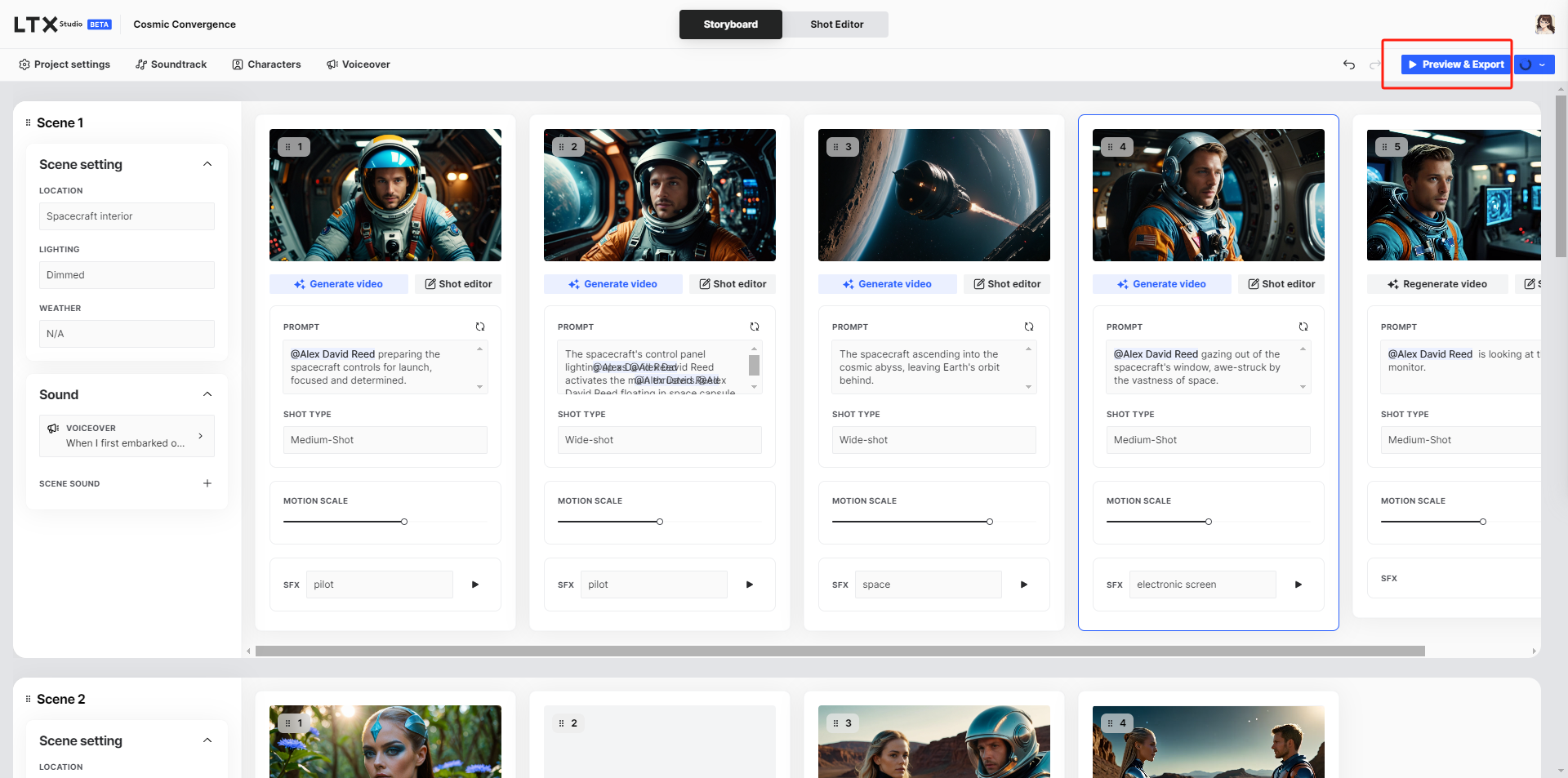Open Shot editor for shot 2
The width and height of the screenshot is (1568, 778).
coord(733,284)
